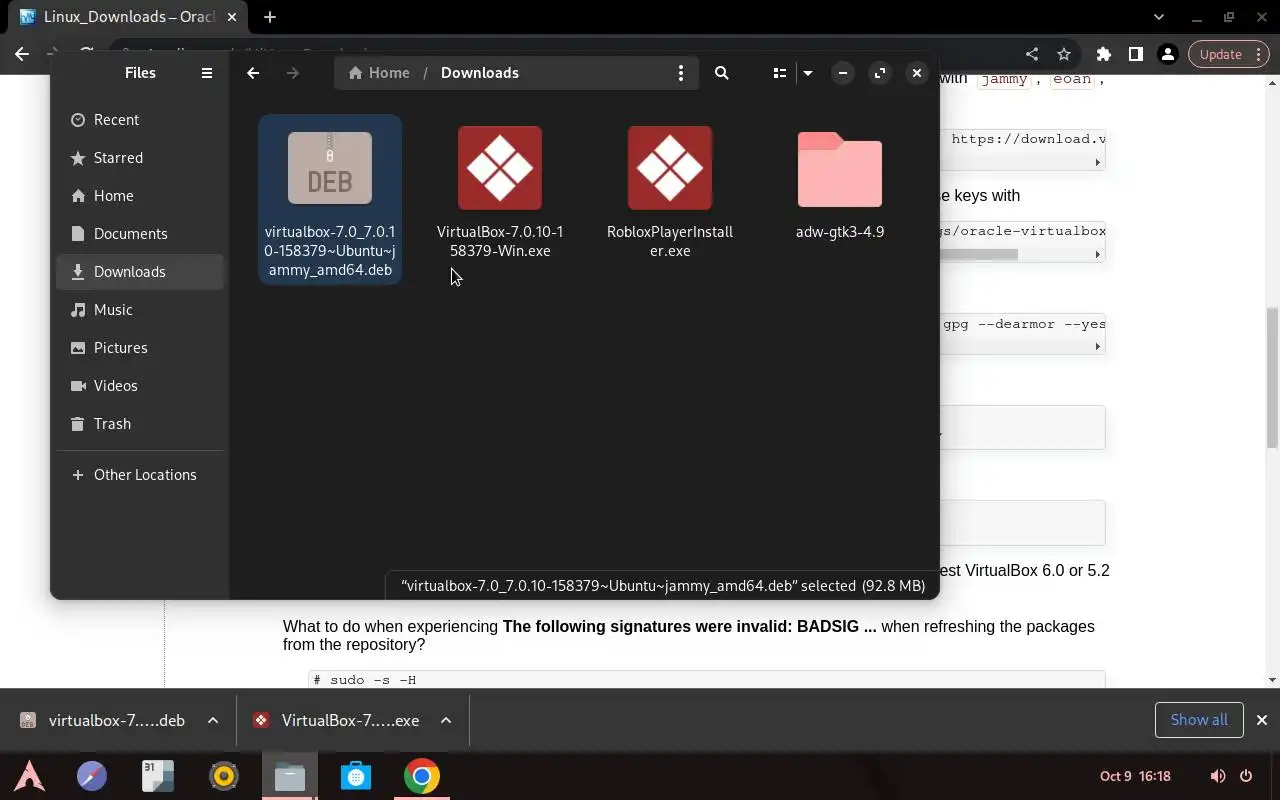1280x800 pixels.
Task: Open search in Files
Action: coord(722,73)
